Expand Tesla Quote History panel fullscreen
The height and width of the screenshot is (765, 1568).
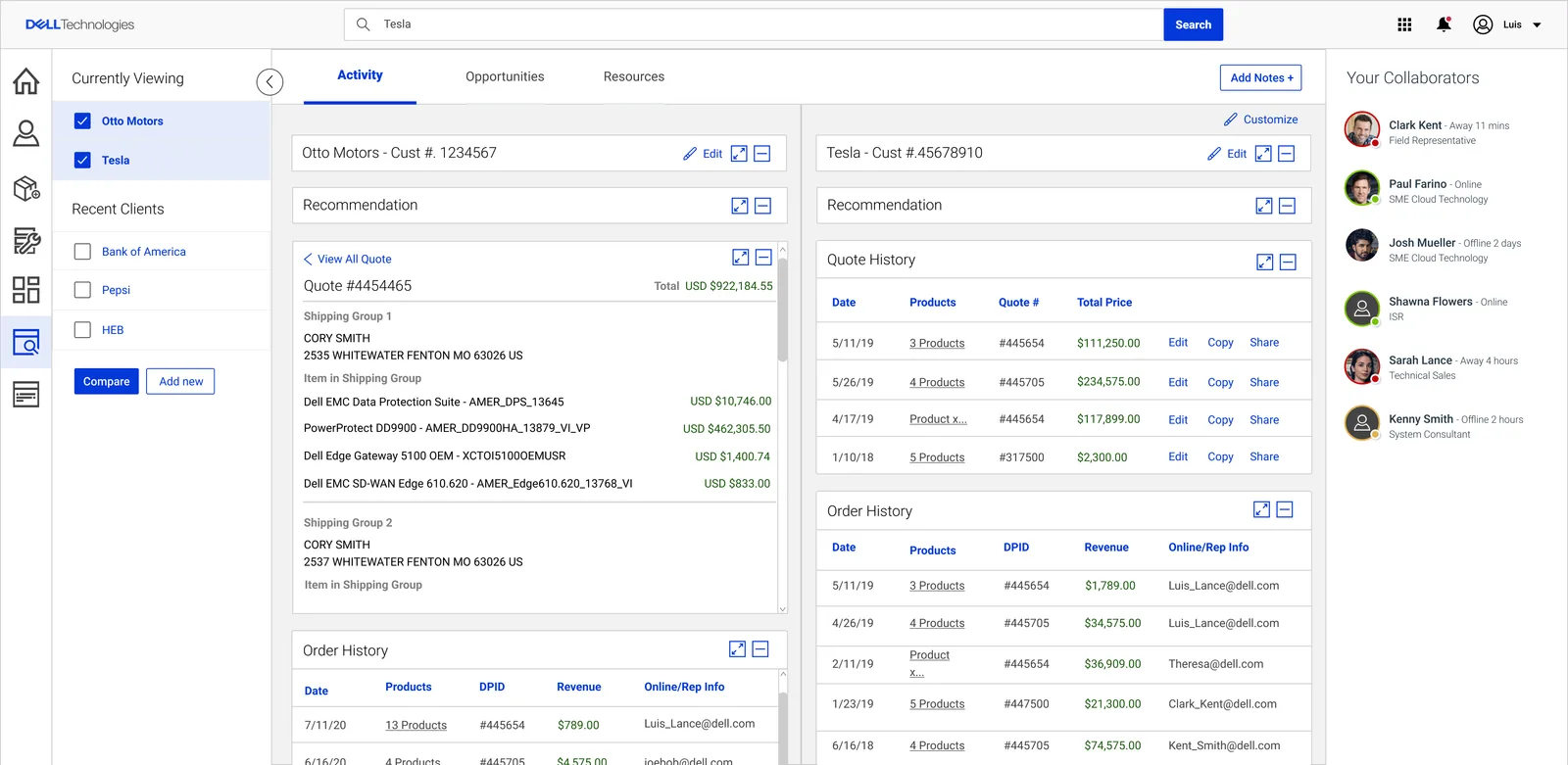(1265, 262)
